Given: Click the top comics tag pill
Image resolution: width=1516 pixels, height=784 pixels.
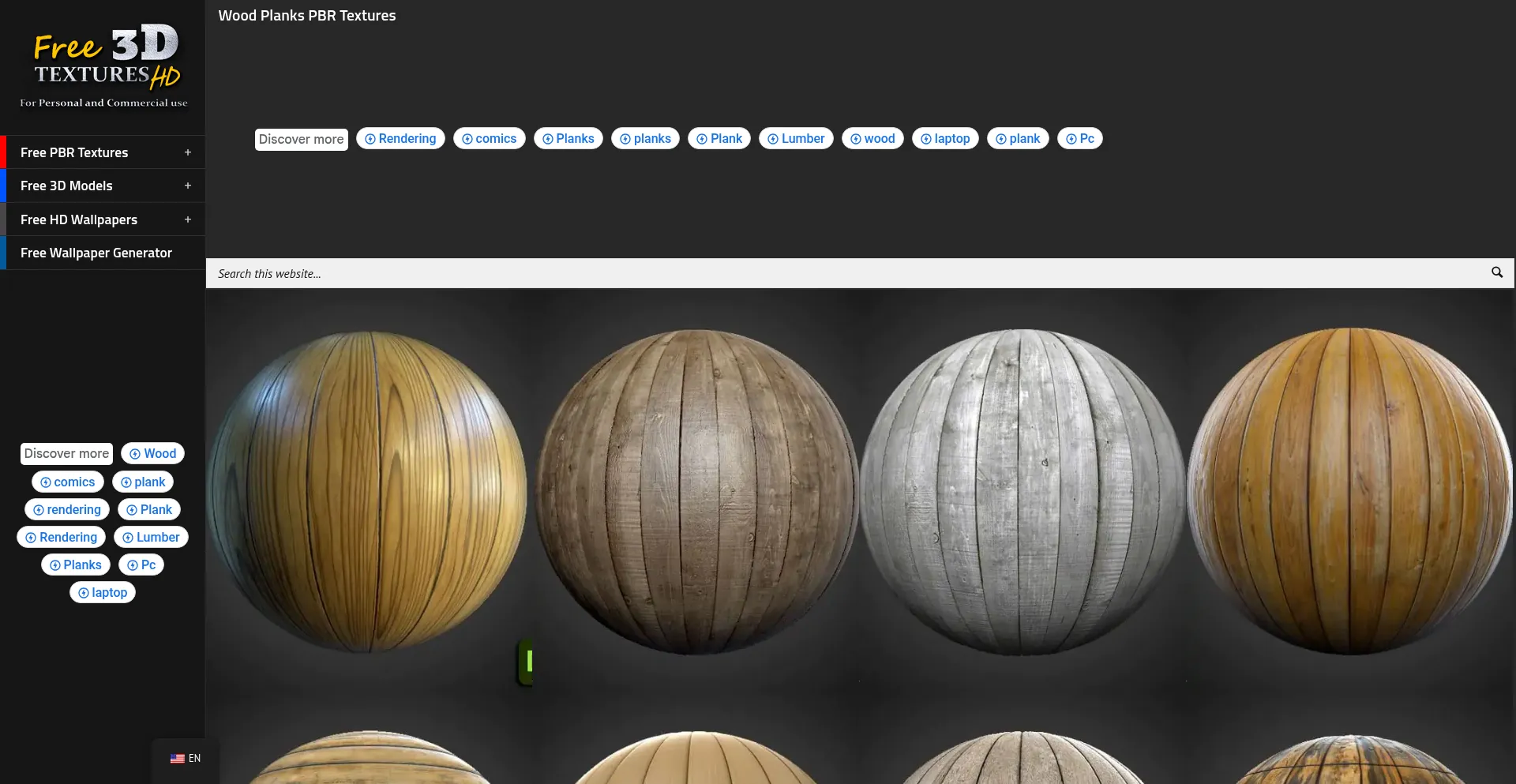Looking at the screenshot, I should 489,139.
